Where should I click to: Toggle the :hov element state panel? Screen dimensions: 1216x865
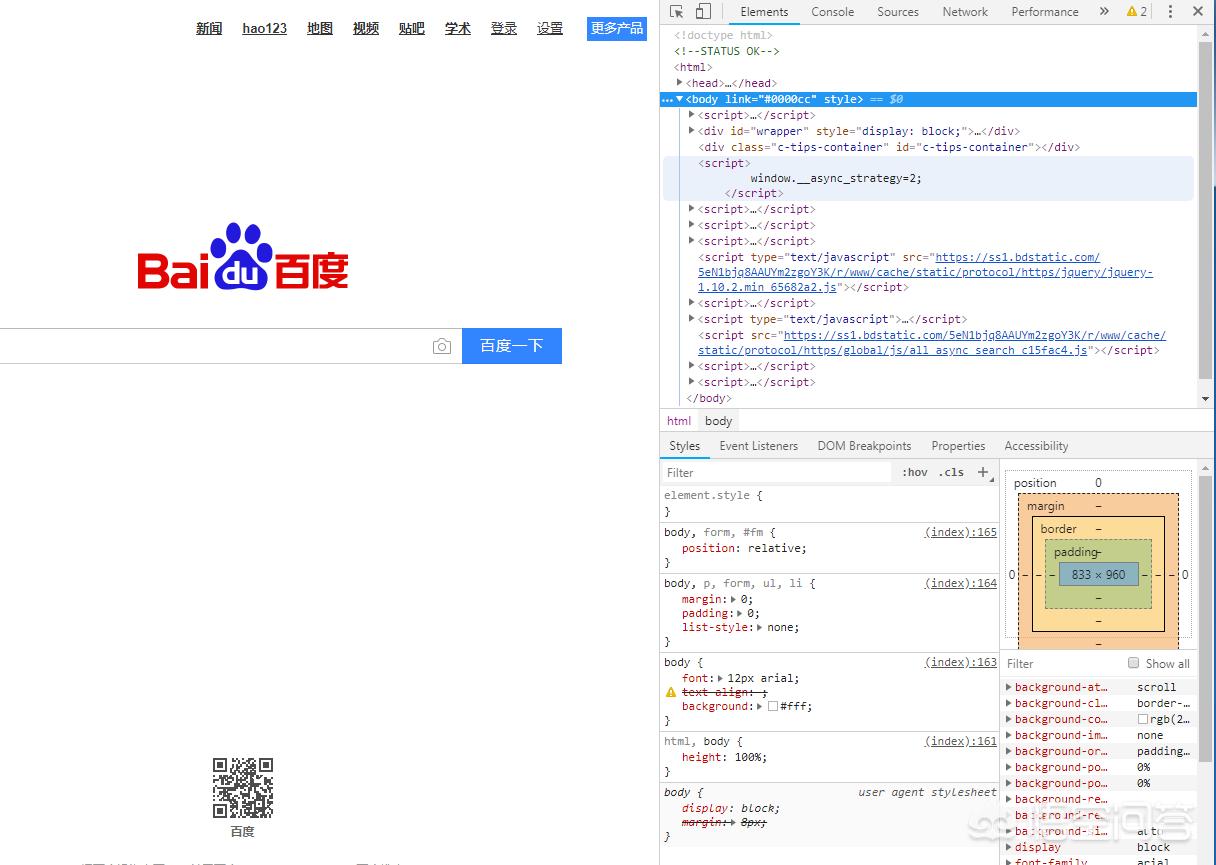(x=914, y=472)
